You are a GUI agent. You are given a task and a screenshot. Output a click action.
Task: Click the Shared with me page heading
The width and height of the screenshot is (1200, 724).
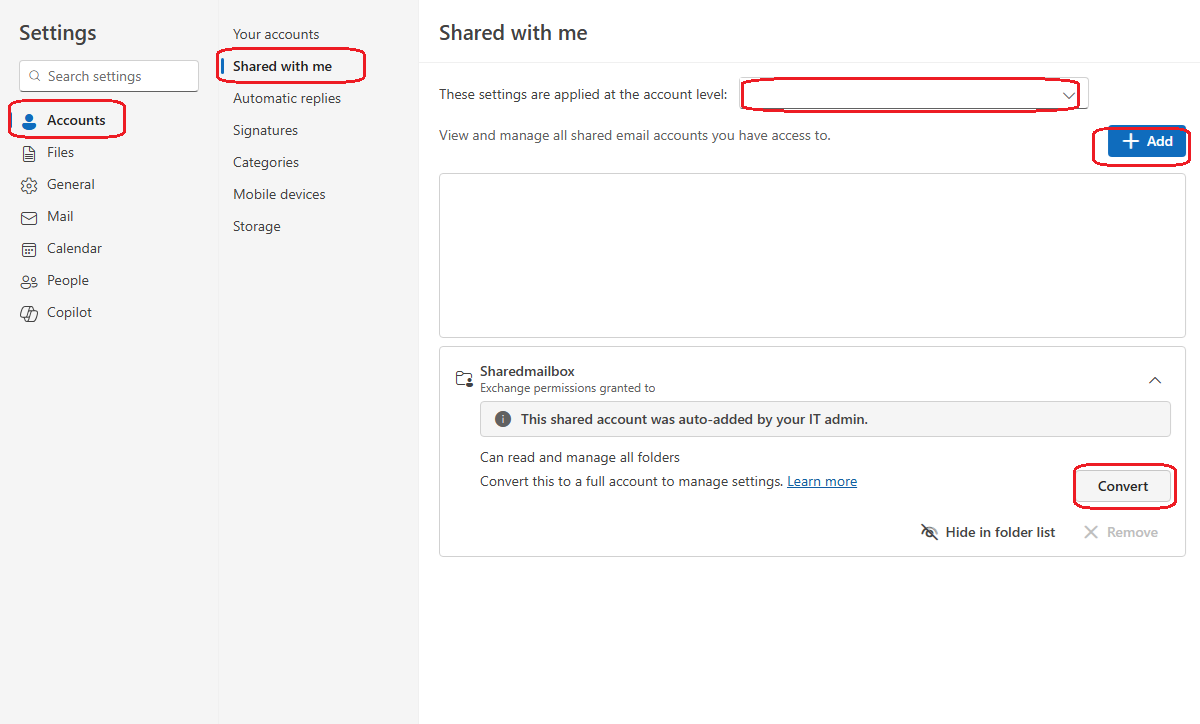tap(513, 33)
